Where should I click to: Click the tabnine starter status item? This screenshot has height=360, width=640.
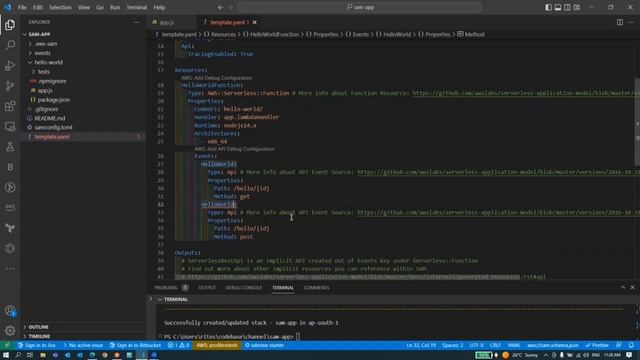pyautogui.click(x=264, y=345)
